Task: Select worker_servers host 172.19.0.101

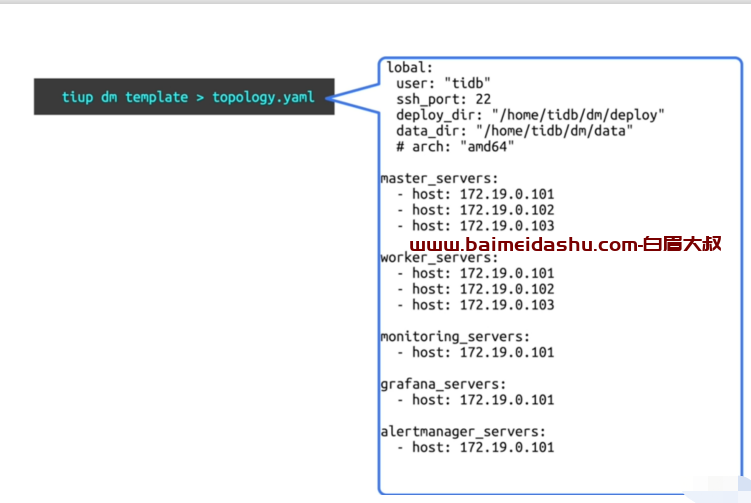Action: (476, 273)
